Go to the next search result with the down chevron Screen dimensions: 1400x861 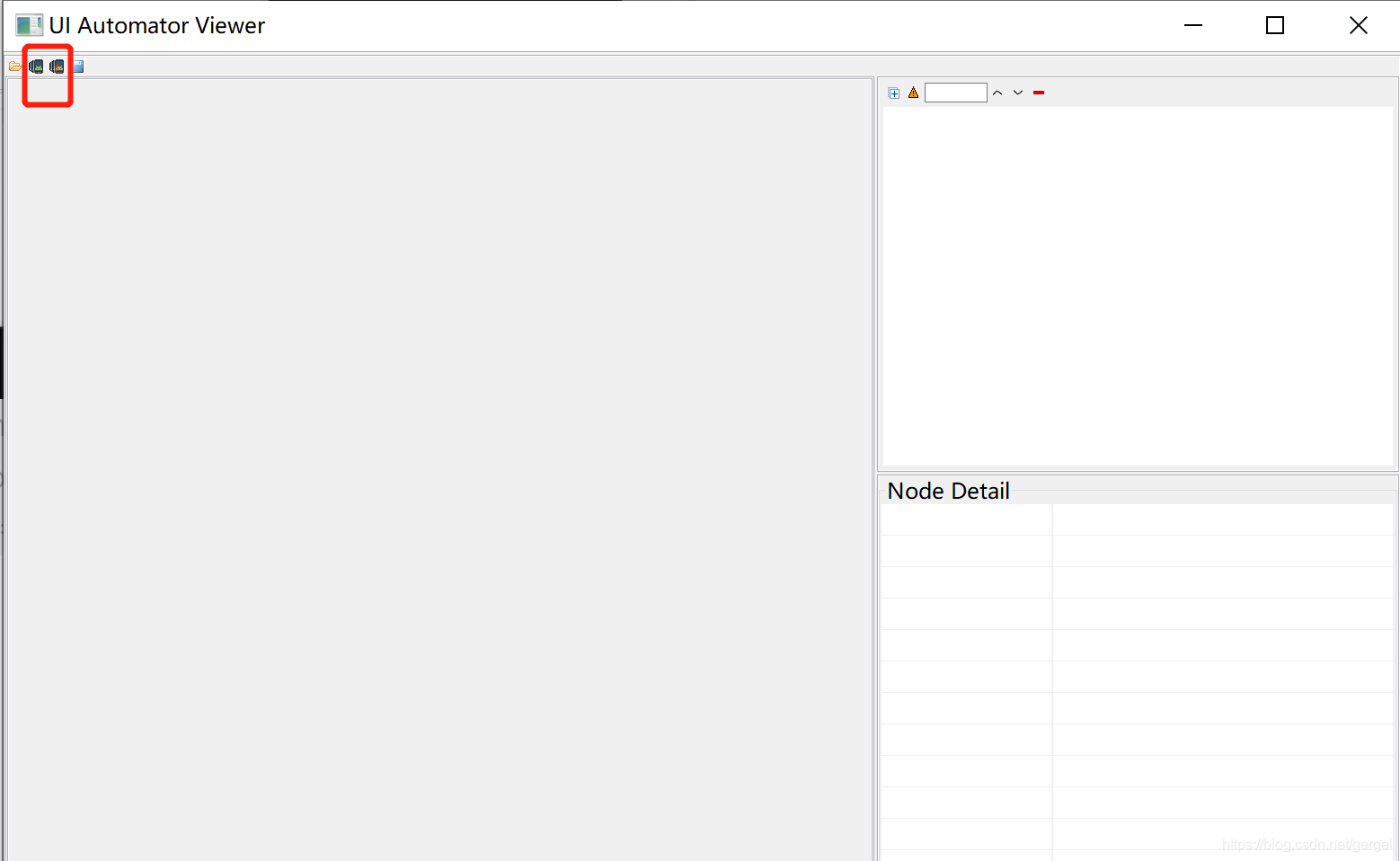1018,93
